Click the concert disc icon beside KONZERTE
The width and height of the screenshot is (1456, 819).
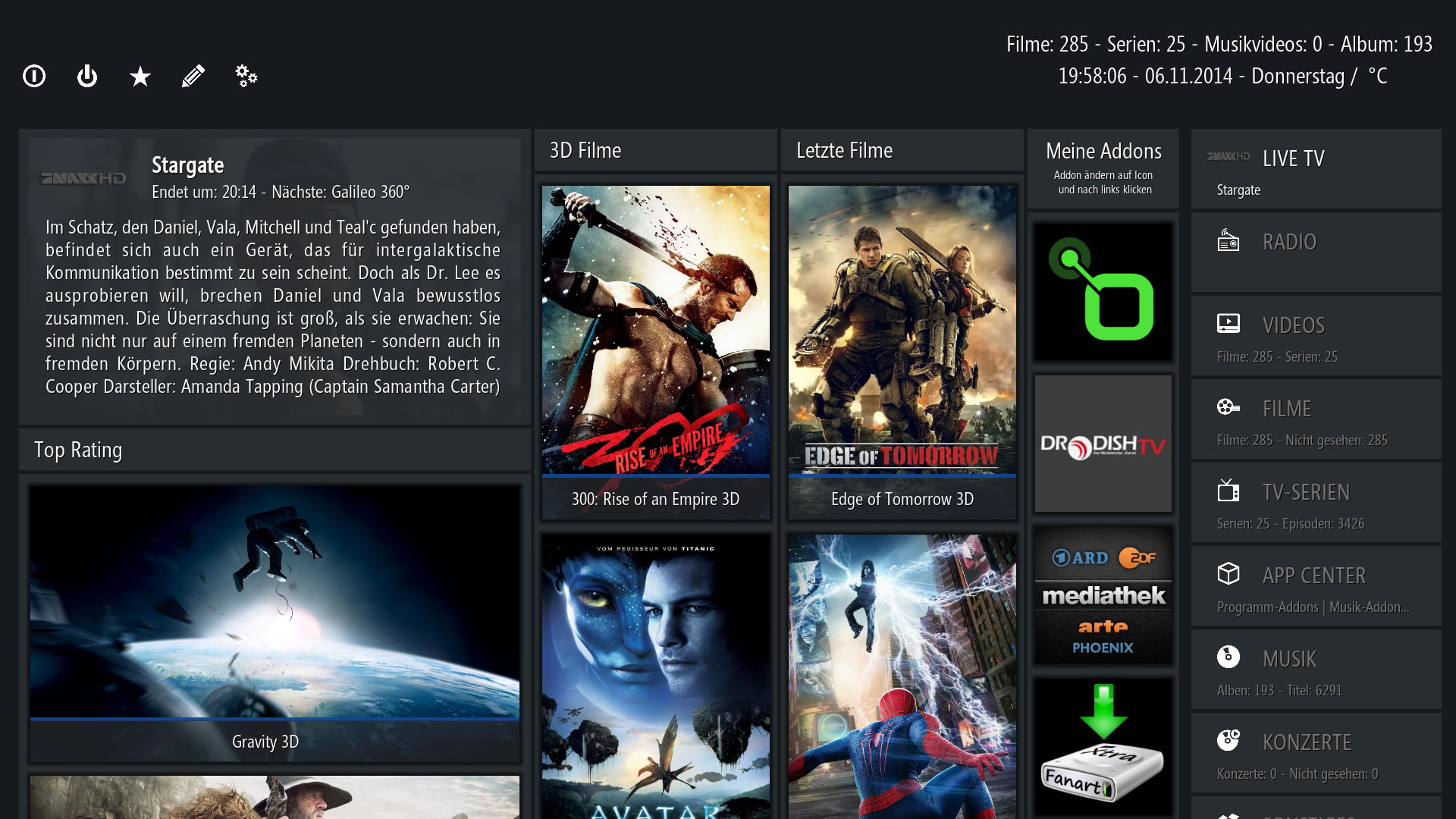[x=1228, y=740]
